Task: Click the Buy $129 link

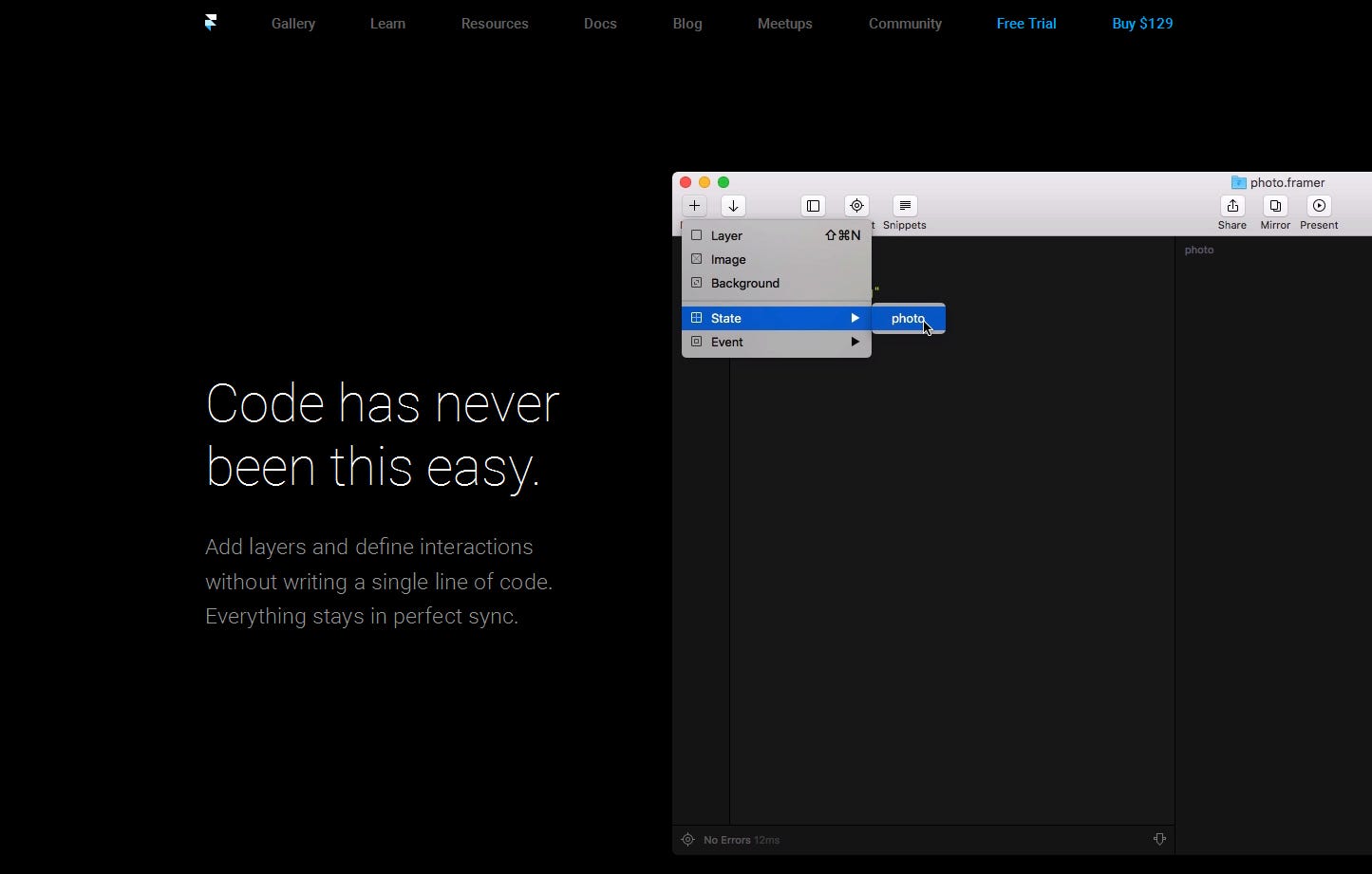Action: pyautogui.click(x=1142, y=24)
